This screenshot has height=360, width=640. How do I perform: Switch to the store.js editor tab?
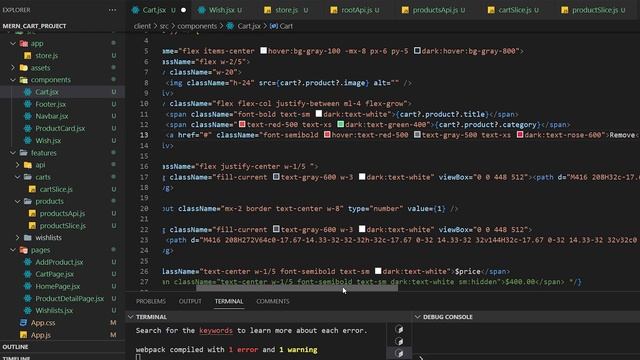[287, 10]
